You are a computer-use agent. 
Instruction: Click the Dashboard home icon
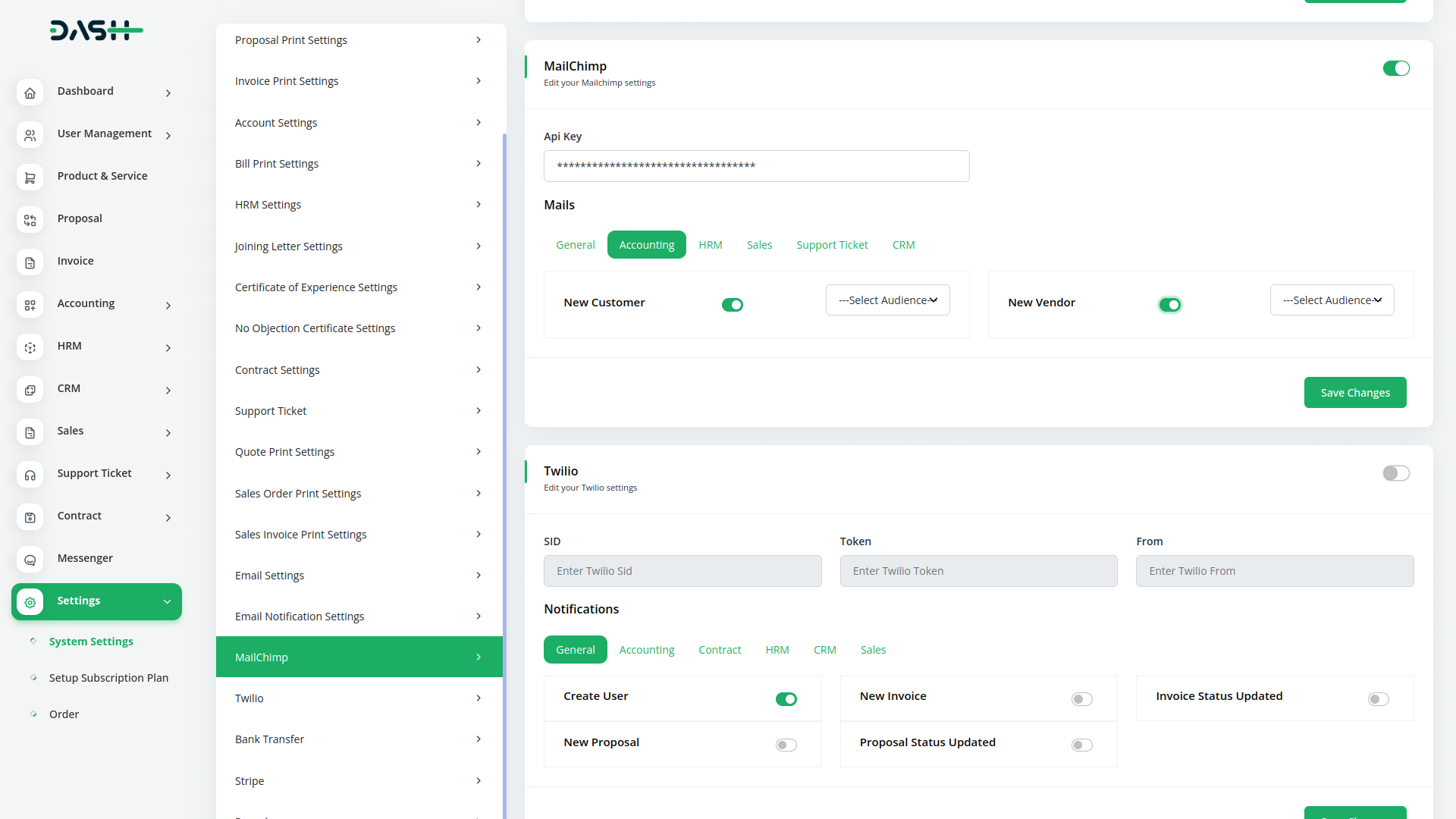(x=30, y=93)
